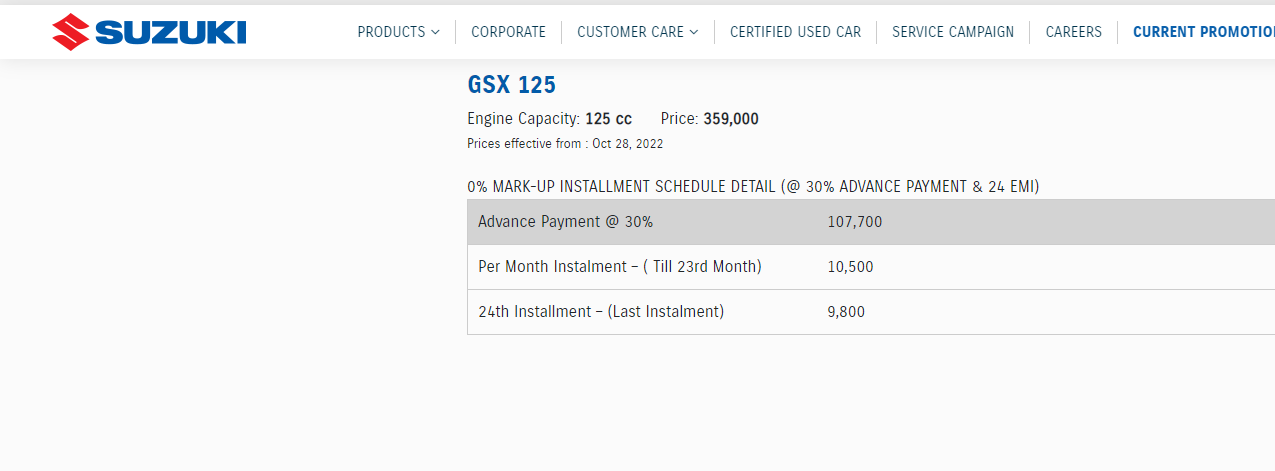Click the Advance Payment @ 30% cell

(566, 222)
